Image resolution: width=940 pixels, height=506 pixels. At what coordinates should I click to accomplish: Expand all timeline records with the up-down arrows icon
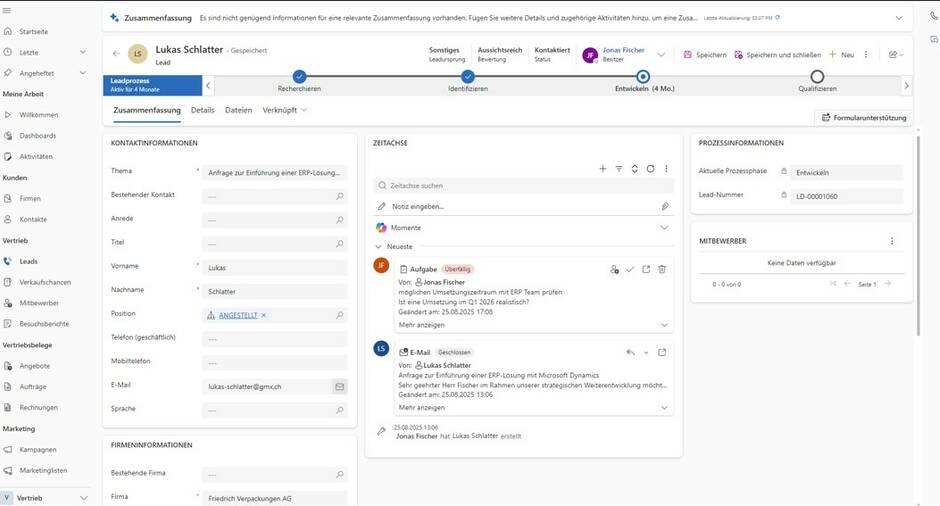click(634, 169)
